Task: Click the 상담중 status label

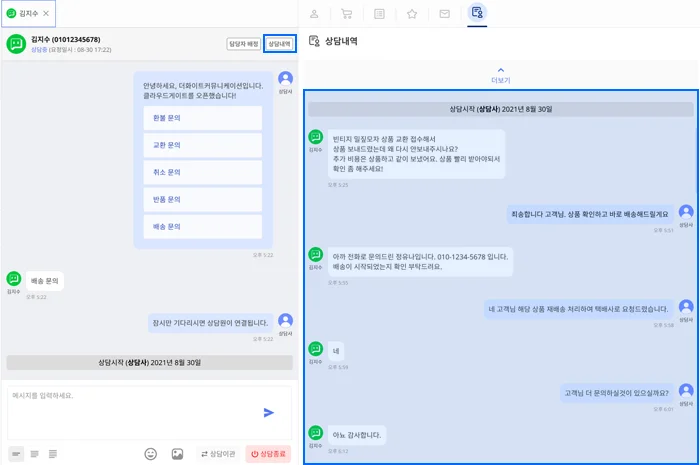Action: click(39, 50)
